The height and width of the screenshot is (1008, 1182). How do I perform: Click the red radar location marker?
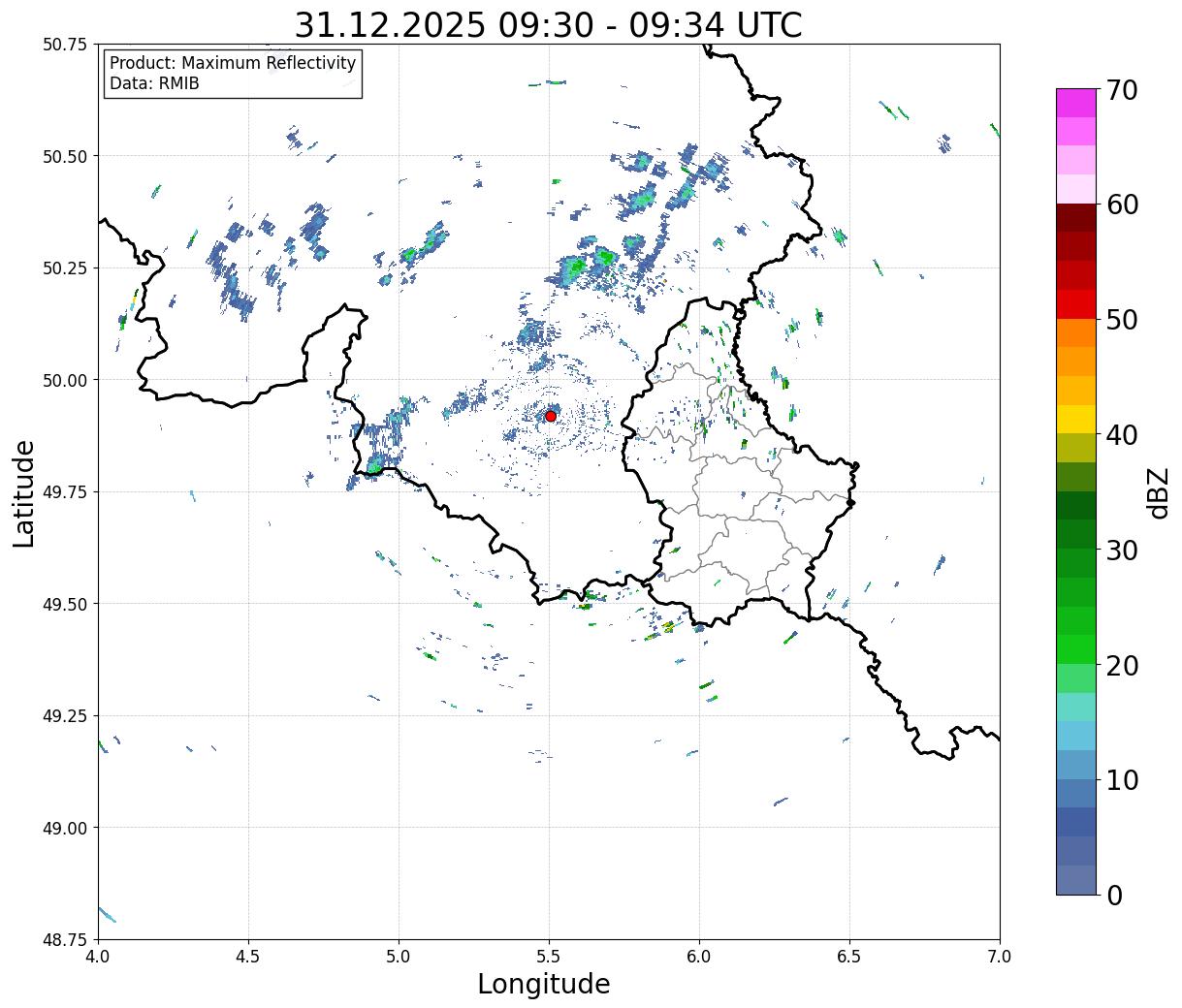[x=551, y=416]
